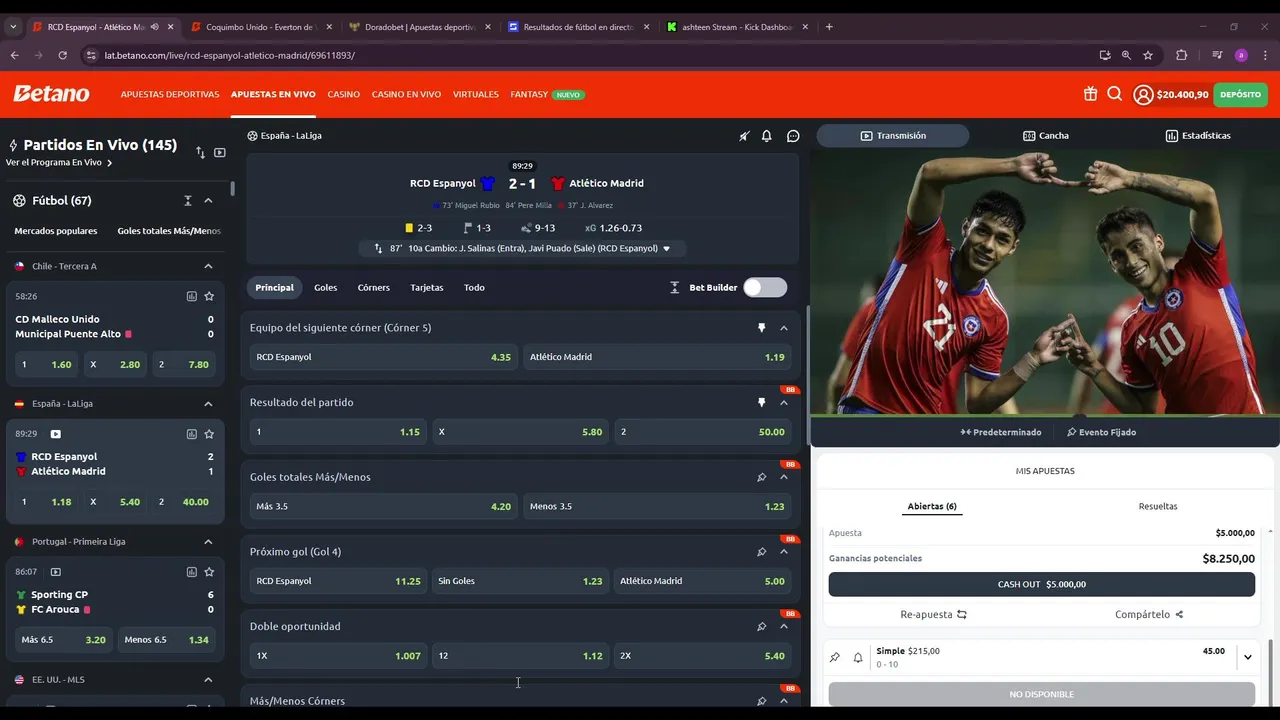1280x720 pixels.
Task: Pin the Próximo gol (Gol 4) market
Action: coord(761,552)
